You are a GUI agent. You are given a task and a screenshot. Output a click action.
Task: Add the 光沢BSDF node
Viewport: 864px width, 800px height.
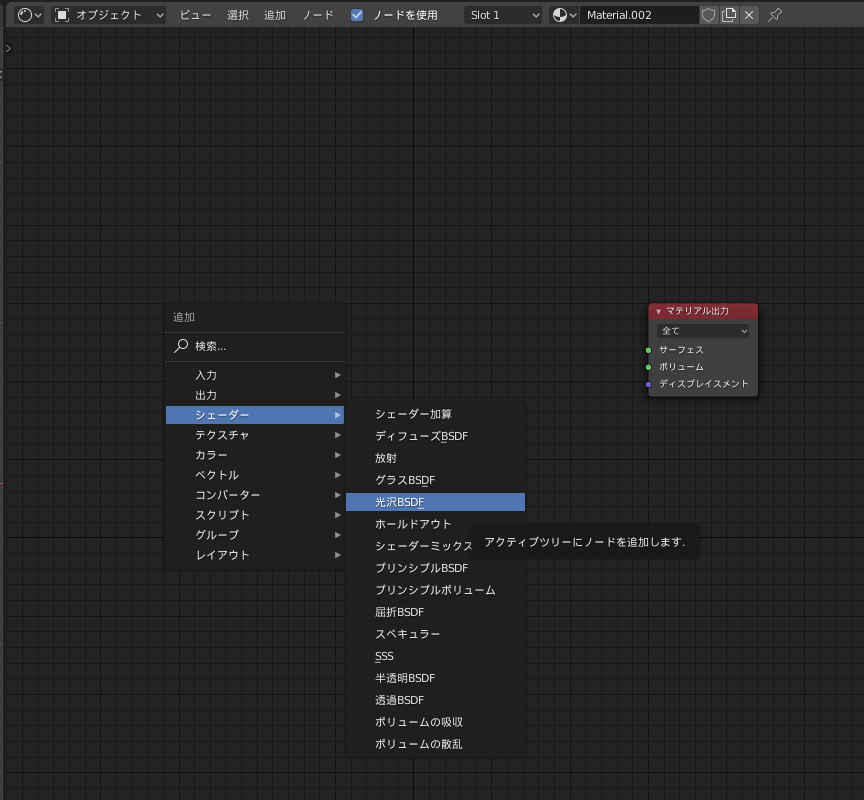[435, 502]
